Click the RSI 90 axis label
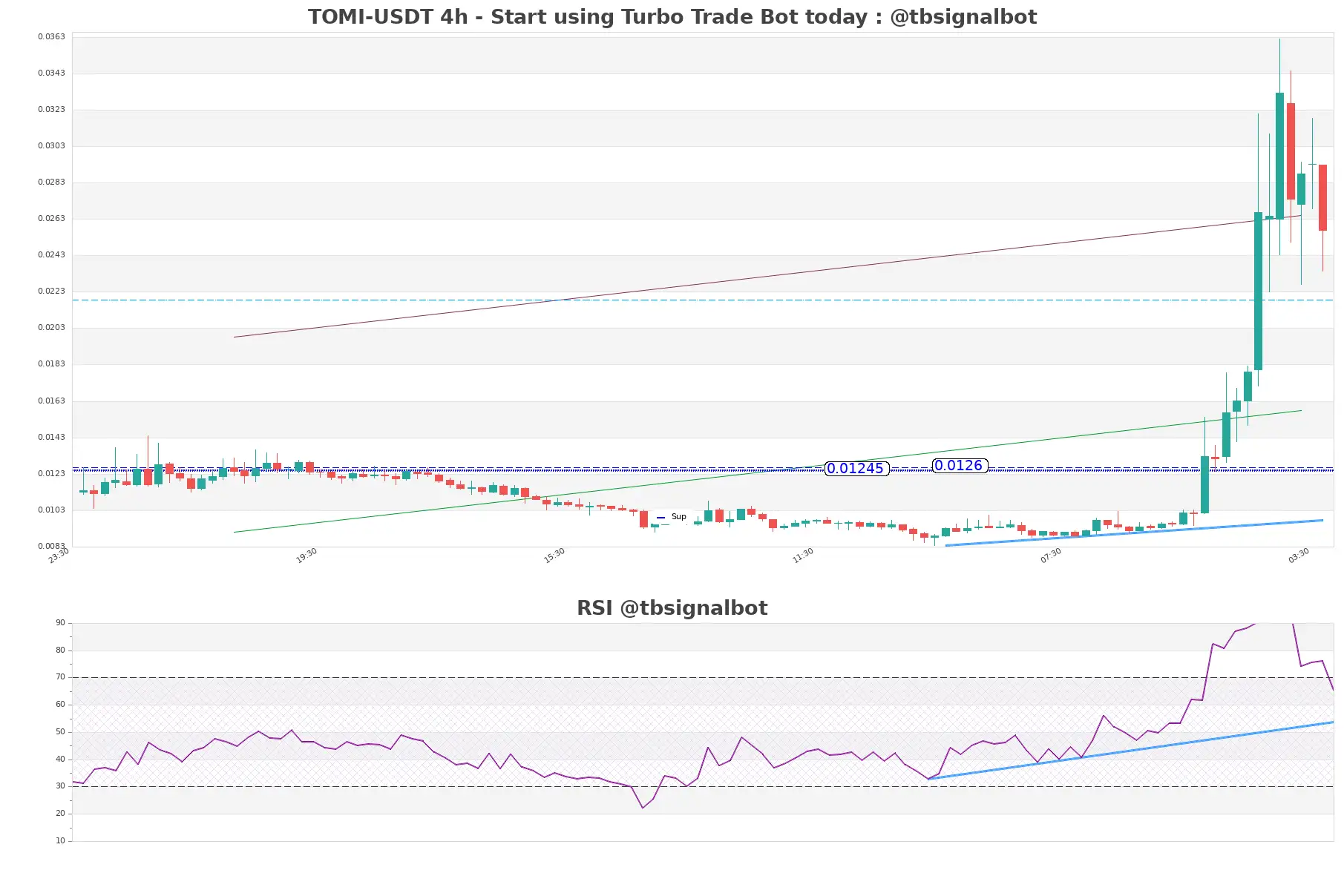 [60, 622]
